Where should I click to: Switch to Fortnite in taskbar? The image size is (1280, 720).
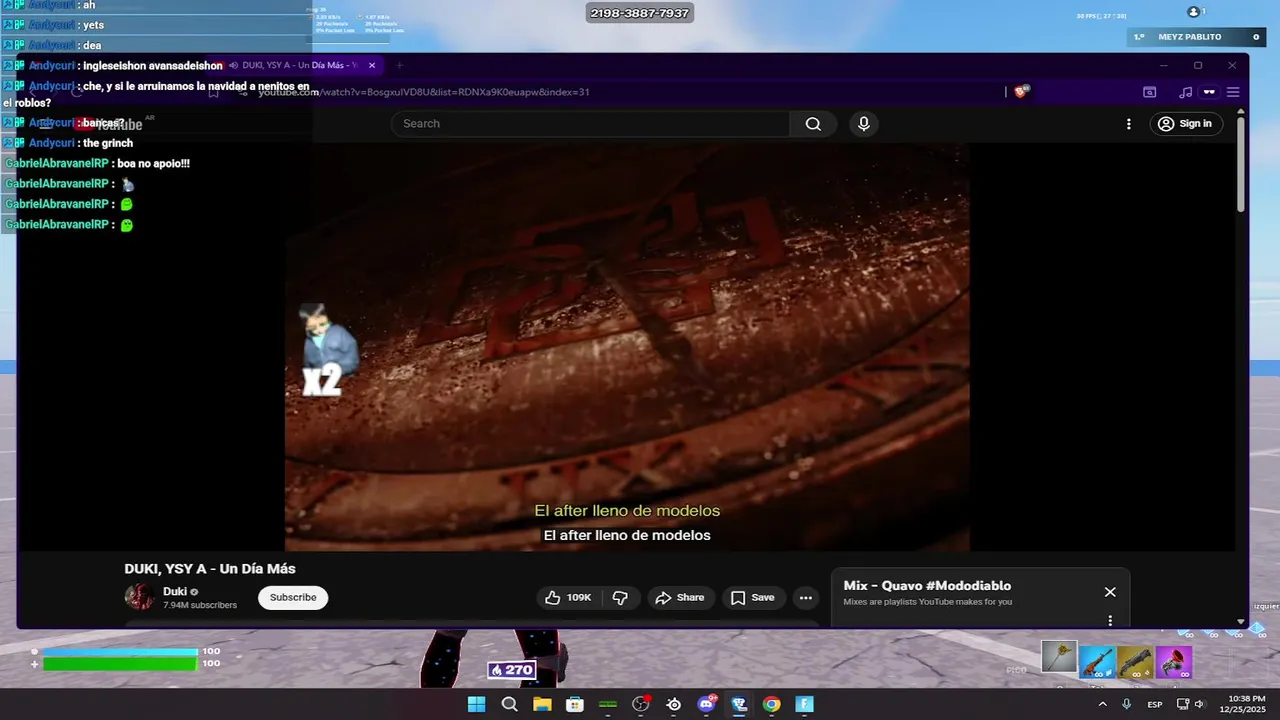tap(805, 704)
